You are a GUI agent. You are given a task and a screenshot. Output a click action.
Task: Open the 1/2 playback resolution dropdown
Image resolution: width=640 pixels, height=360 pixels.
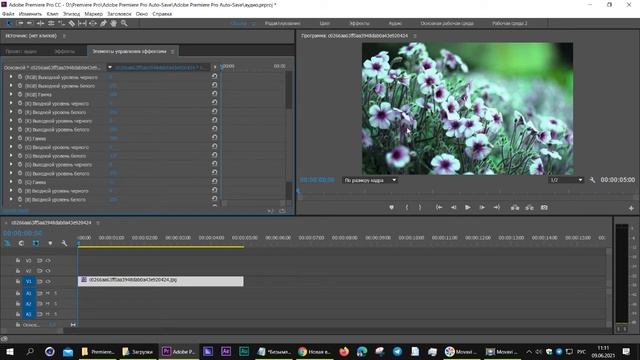pyautogui.click(x=566, y=180)
